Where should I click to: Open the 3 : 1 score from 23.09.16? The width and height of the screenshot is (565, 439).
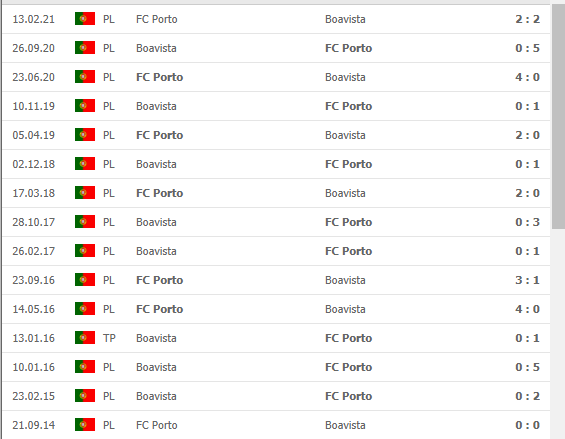tap(528, 280)
